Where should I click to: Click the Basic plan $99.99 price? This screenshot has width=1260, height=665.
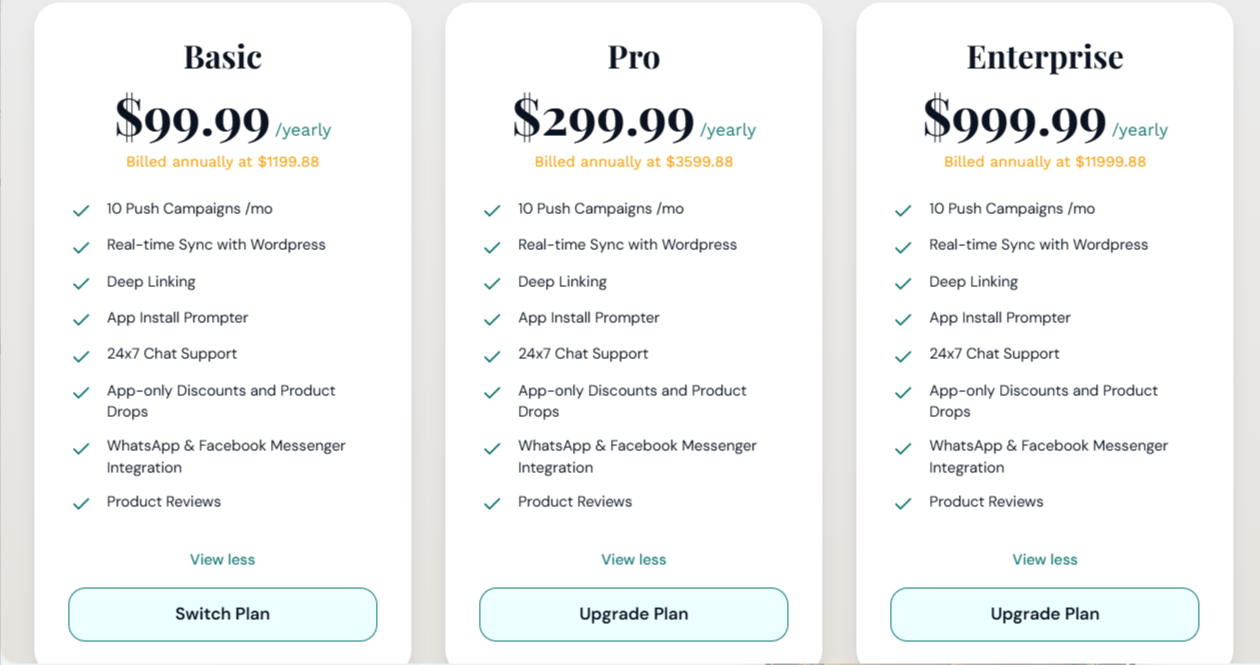pyautogui.click(x=193, y=119)
